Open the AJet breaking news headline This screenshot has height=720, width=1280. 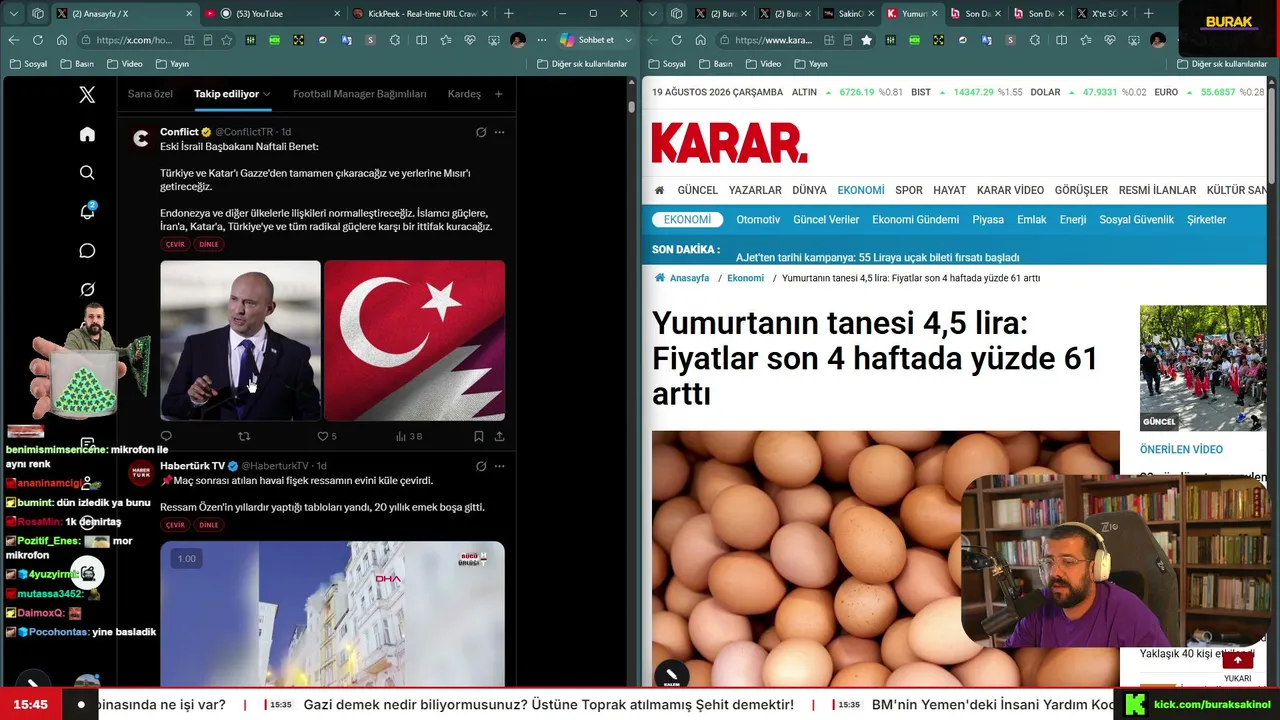(x=878, y=257)
